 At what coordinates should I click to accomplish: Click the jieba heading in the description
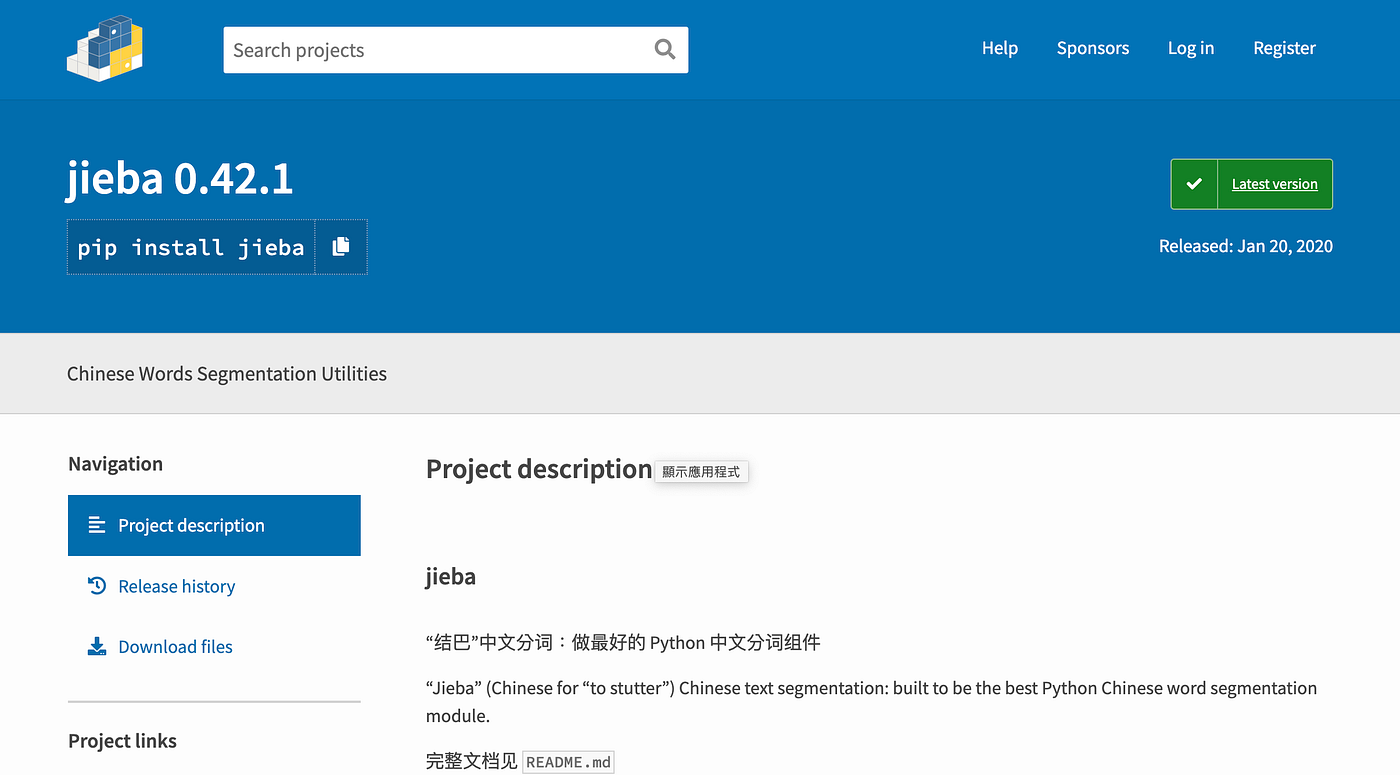[x=451, y=577]
